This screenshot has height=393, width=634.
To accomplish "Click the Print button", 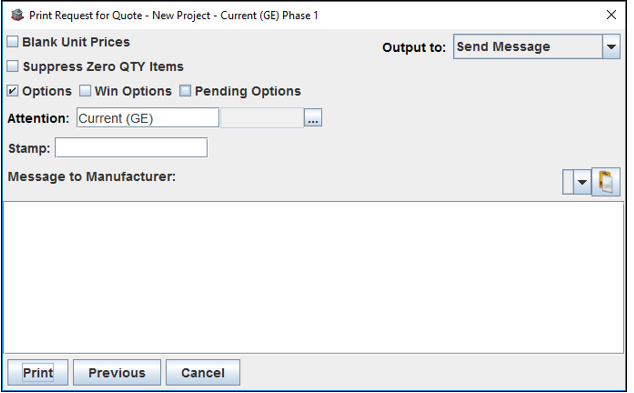I will (x=38, y=372).
